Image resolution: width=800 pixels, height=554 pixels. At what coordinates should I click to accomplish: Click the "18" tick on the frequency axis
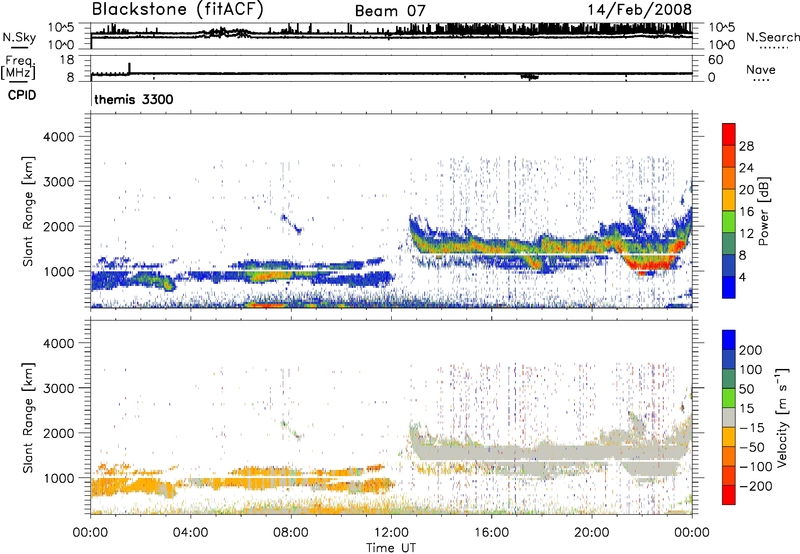(x=67, y=60)
